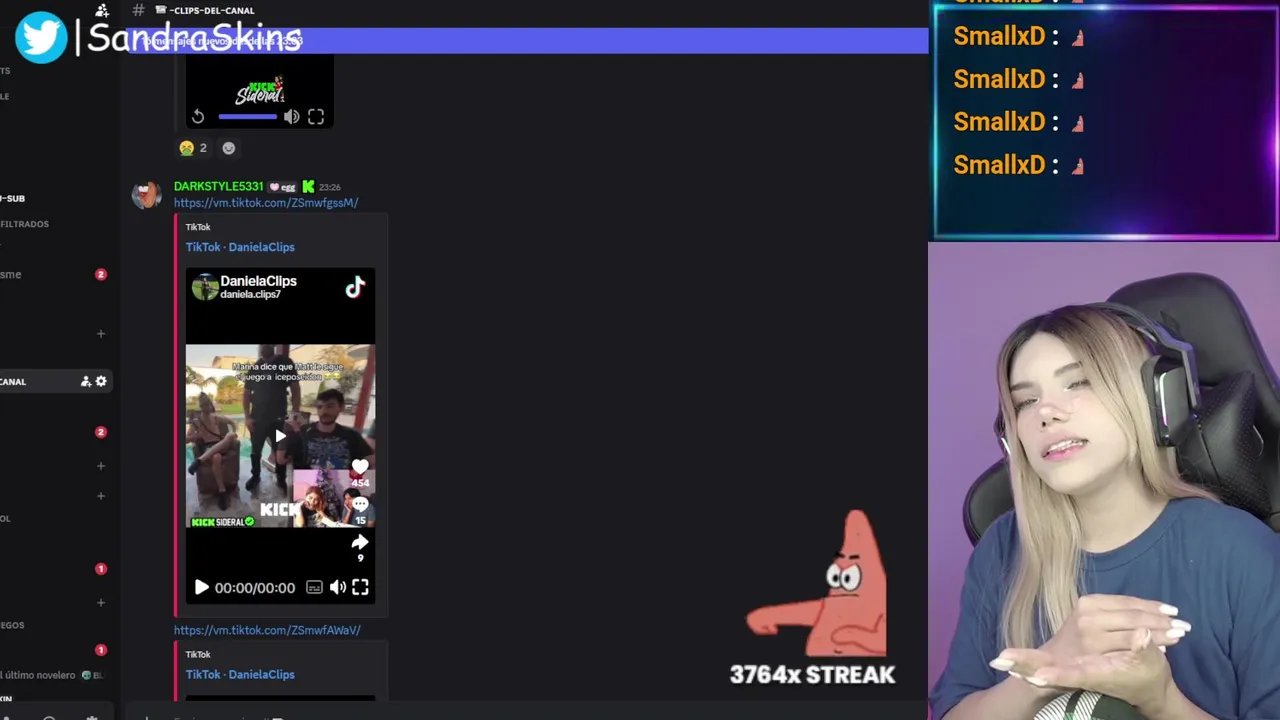Click the DanielaClips name in the video header

[x=259, y=281]
